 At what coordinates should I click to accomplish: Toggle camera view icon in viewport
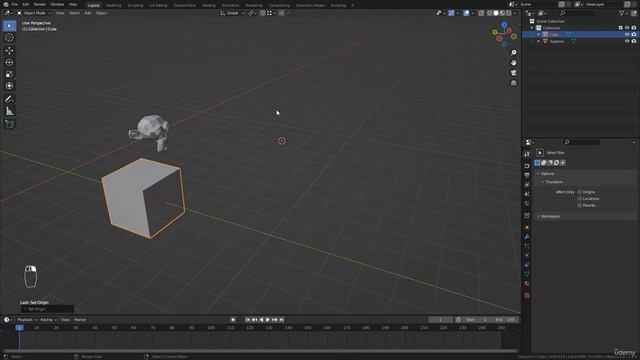pos(513,73)
